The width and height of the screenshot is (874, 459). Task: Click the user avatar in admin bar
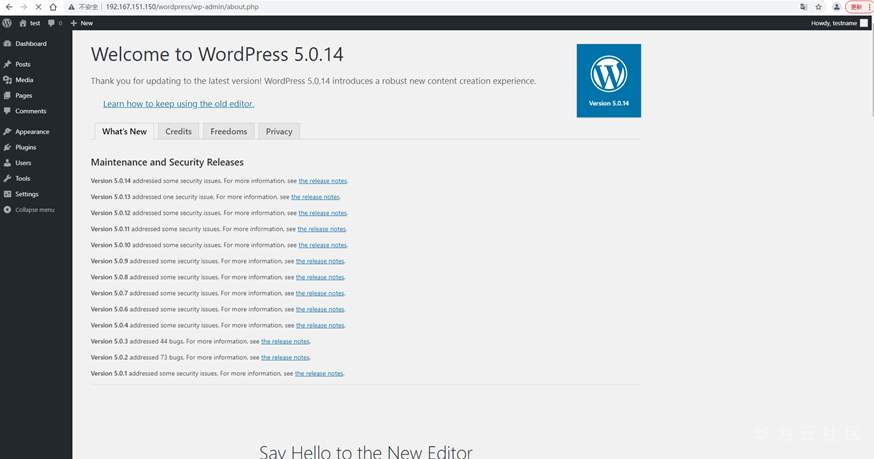(x=864, y=23)
